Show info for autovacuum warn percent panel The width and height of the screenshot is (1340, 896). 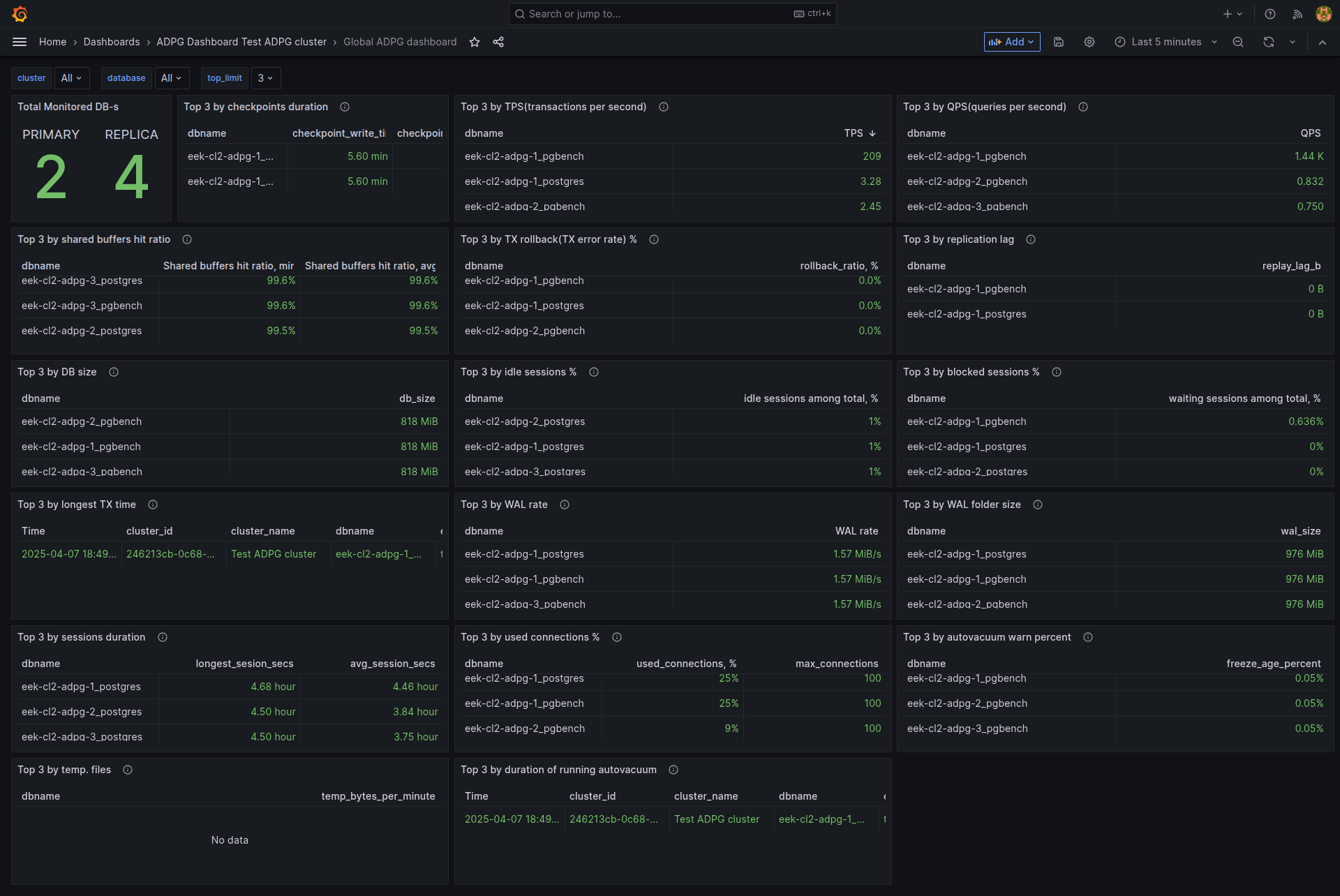click(x=1088, y=637)
